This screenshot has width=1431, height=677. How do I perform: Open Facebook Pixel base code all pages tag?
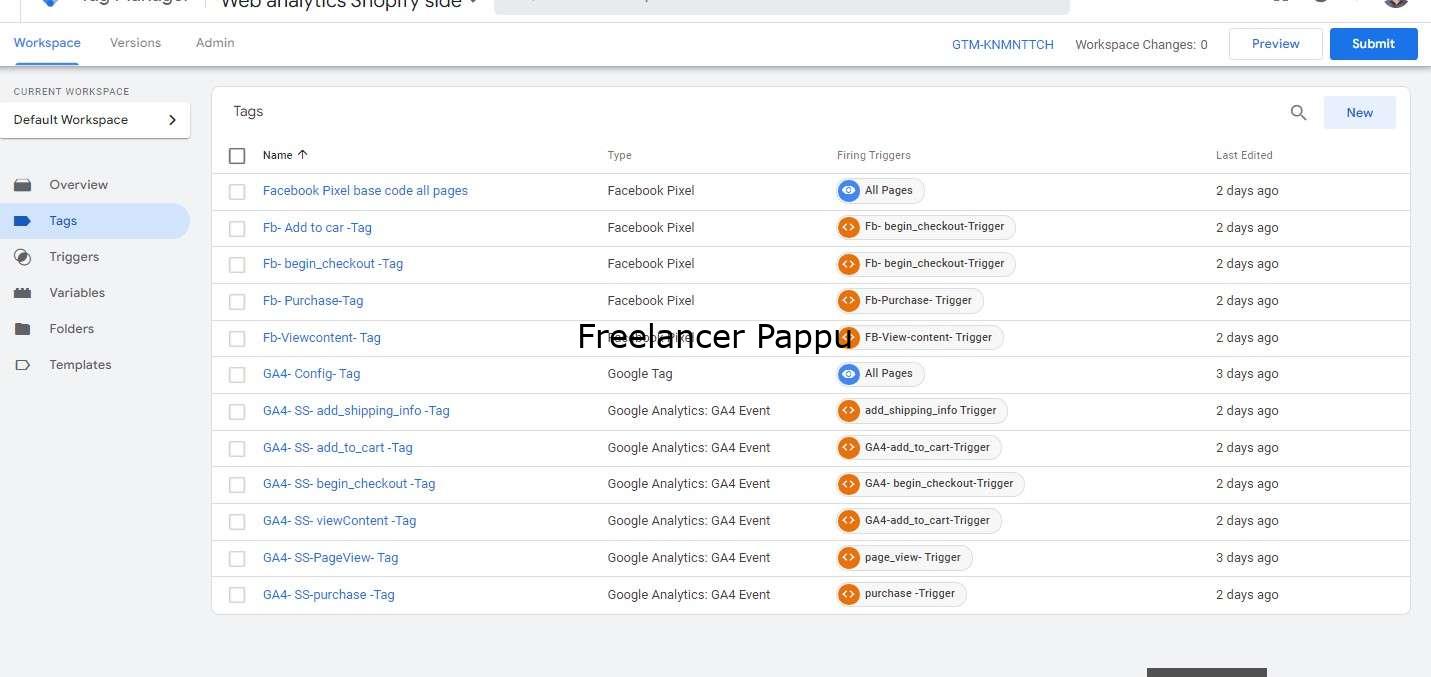[x=365, y=191]
